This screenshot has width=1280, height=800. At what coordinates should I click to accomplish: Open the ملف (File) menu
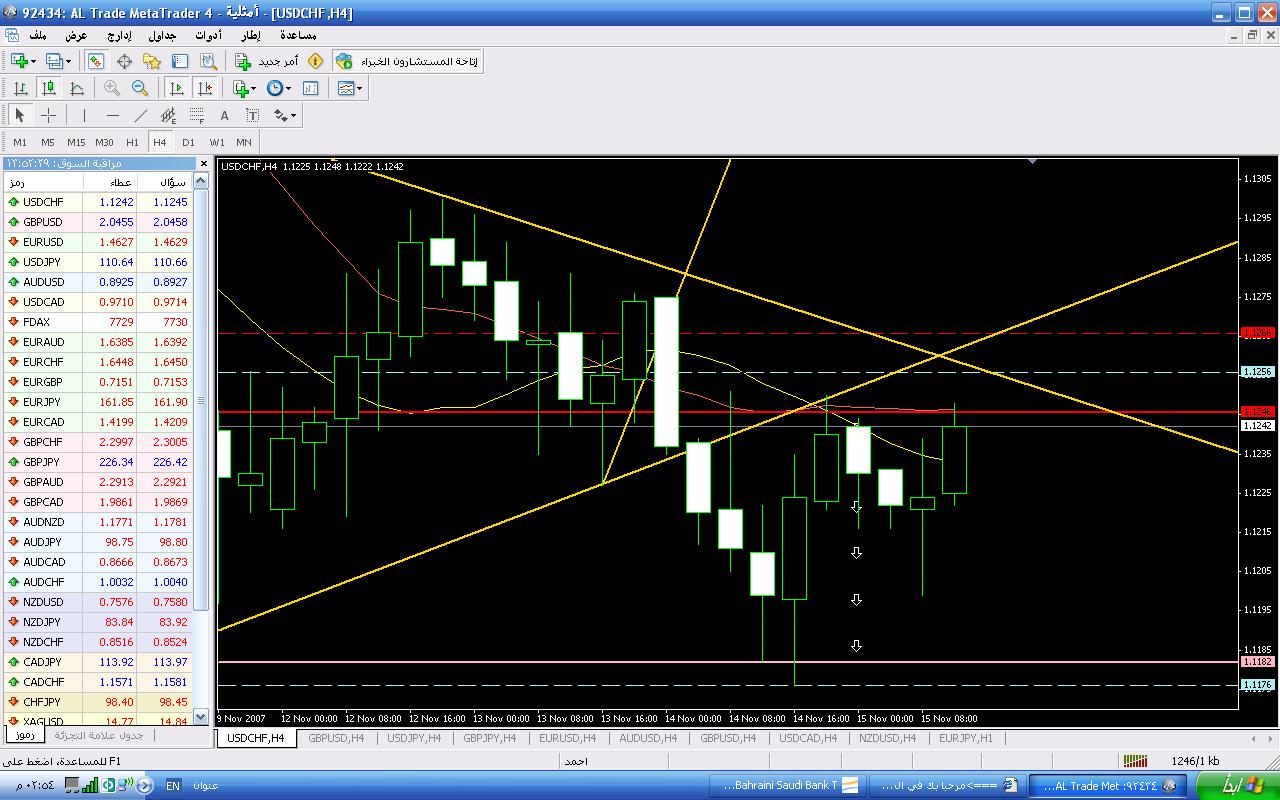click(38, 35)
